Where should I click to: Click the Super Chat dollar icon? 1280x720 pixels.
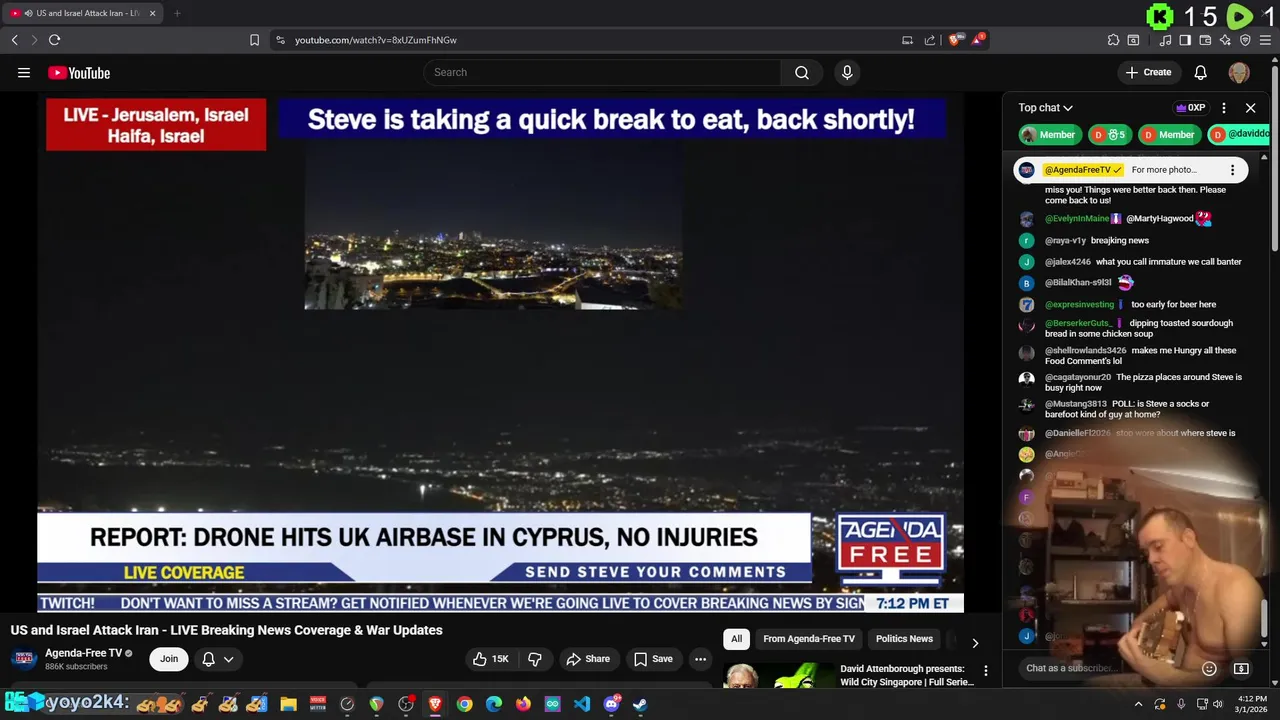[1241, 668]
